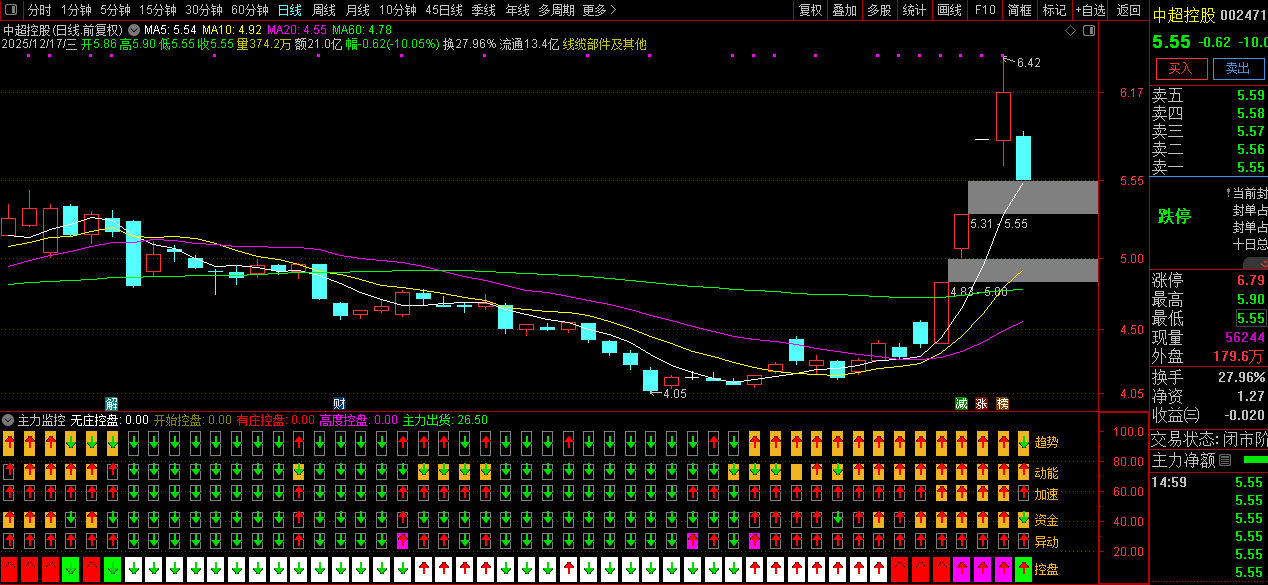The width and height of the screenshot is (1268, 585).
Task: Click the upper gray gap zone rectangle
Action: 1032,197
